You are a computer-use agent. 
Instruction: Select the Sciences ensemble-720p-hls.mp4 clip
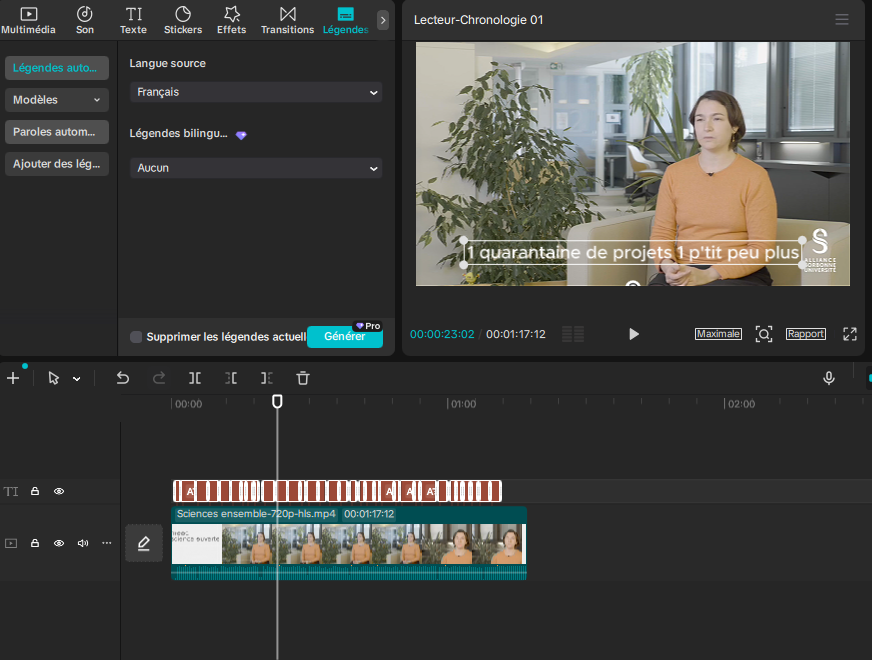[x=349, y=543]
